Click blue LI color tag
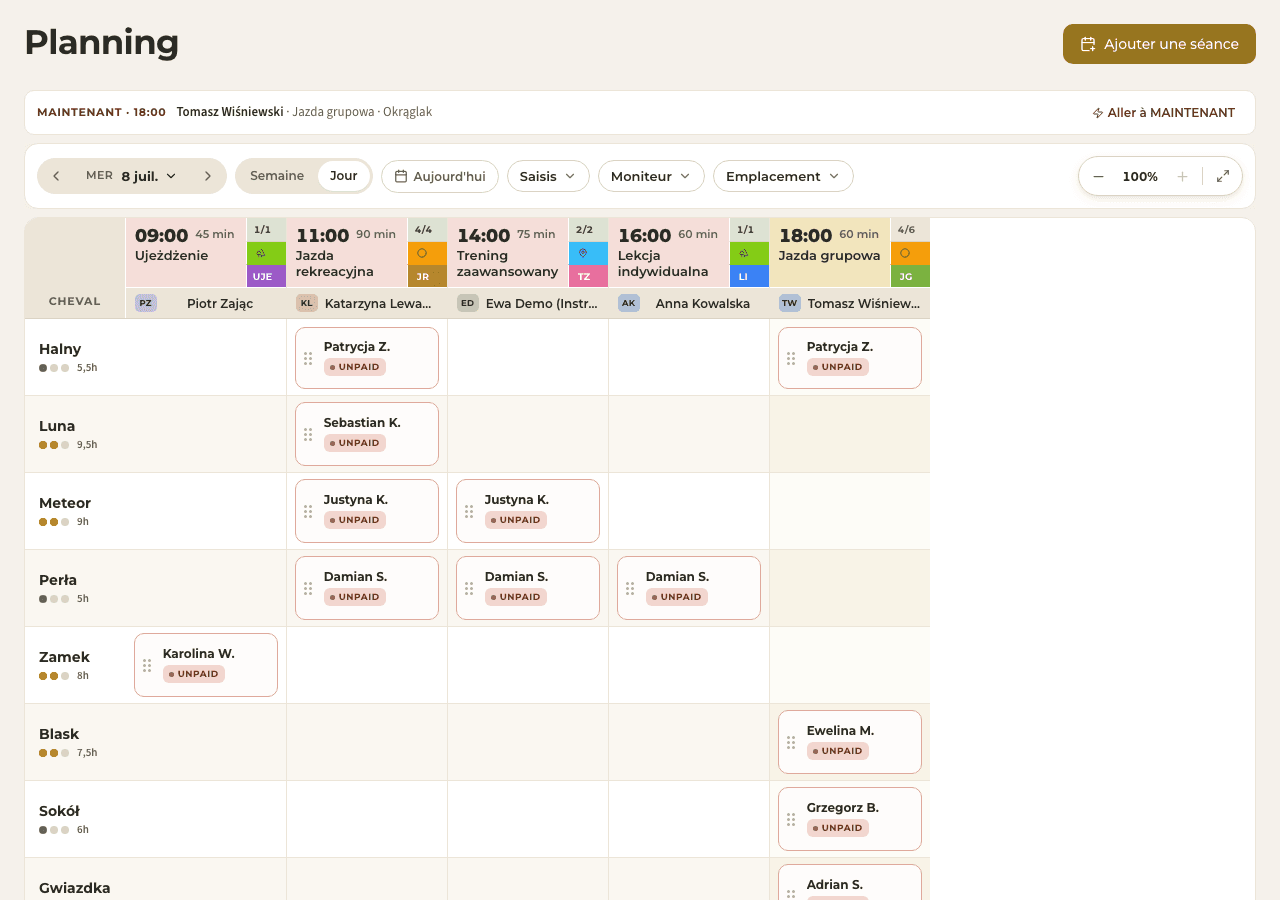 749,277
